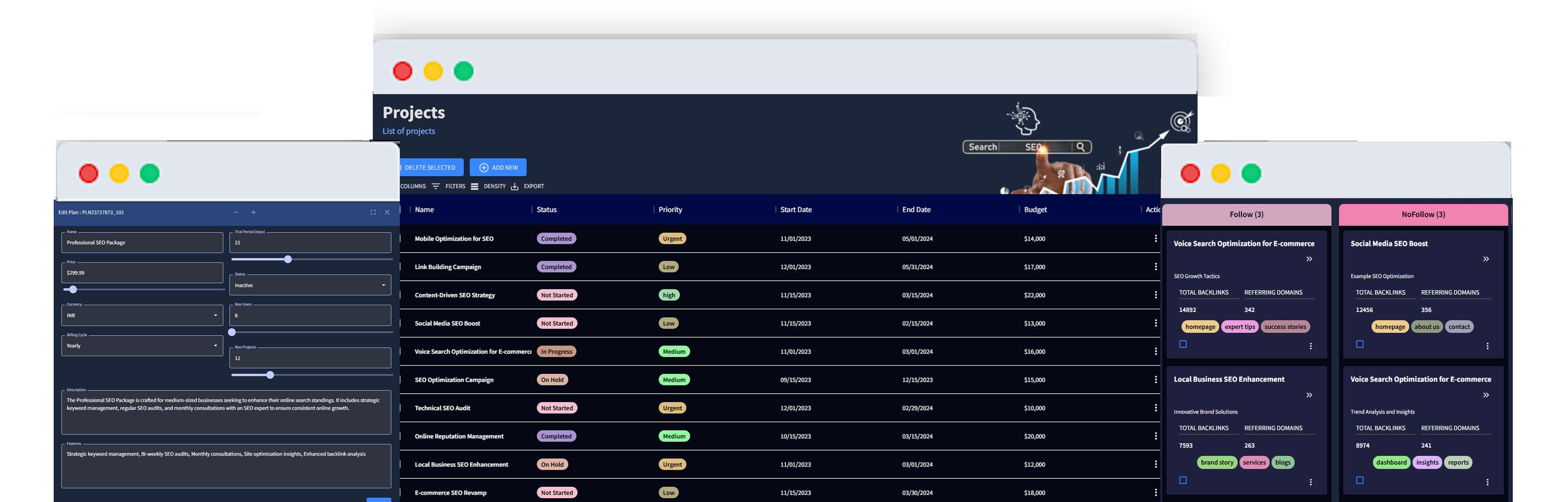
Task: Check the checkbox on Voice Search Optimization Follow card
Action: [1183, 344]
